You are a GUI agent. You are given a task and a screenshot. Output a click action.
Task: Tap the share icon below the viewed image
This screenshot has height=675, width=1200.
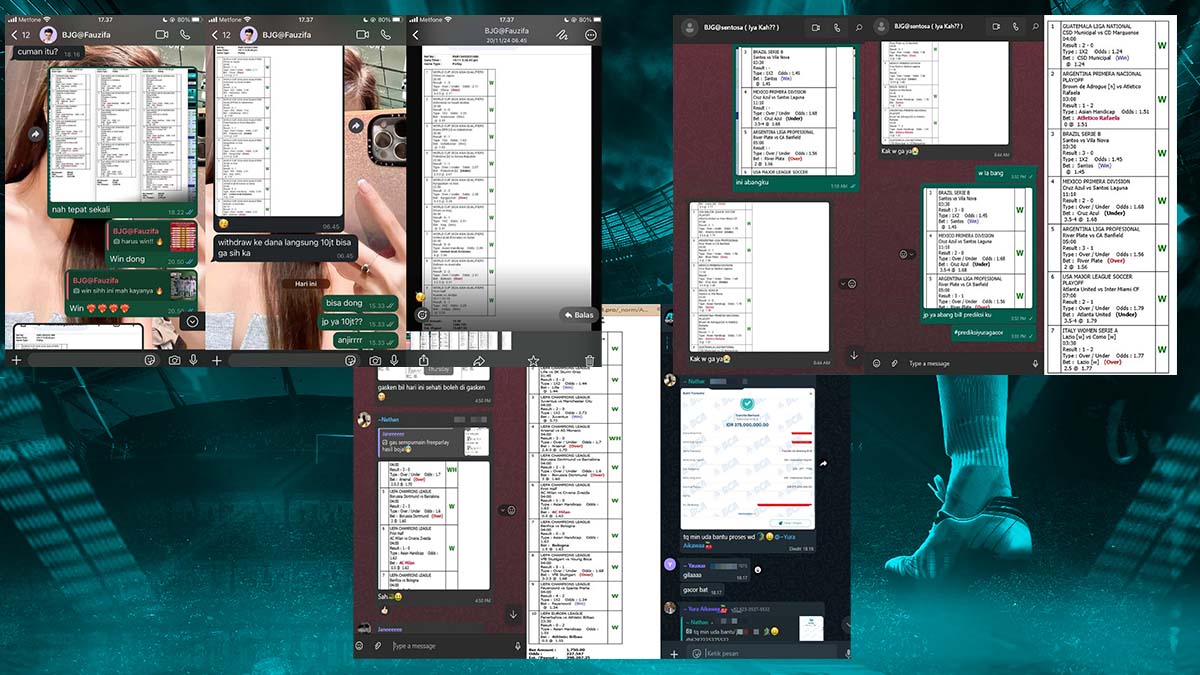coord(423,360)
